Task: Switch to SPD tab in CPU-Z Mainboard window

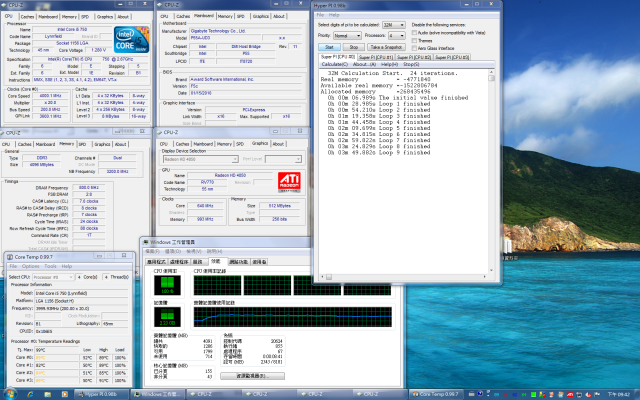Action: tap(241, 16)
